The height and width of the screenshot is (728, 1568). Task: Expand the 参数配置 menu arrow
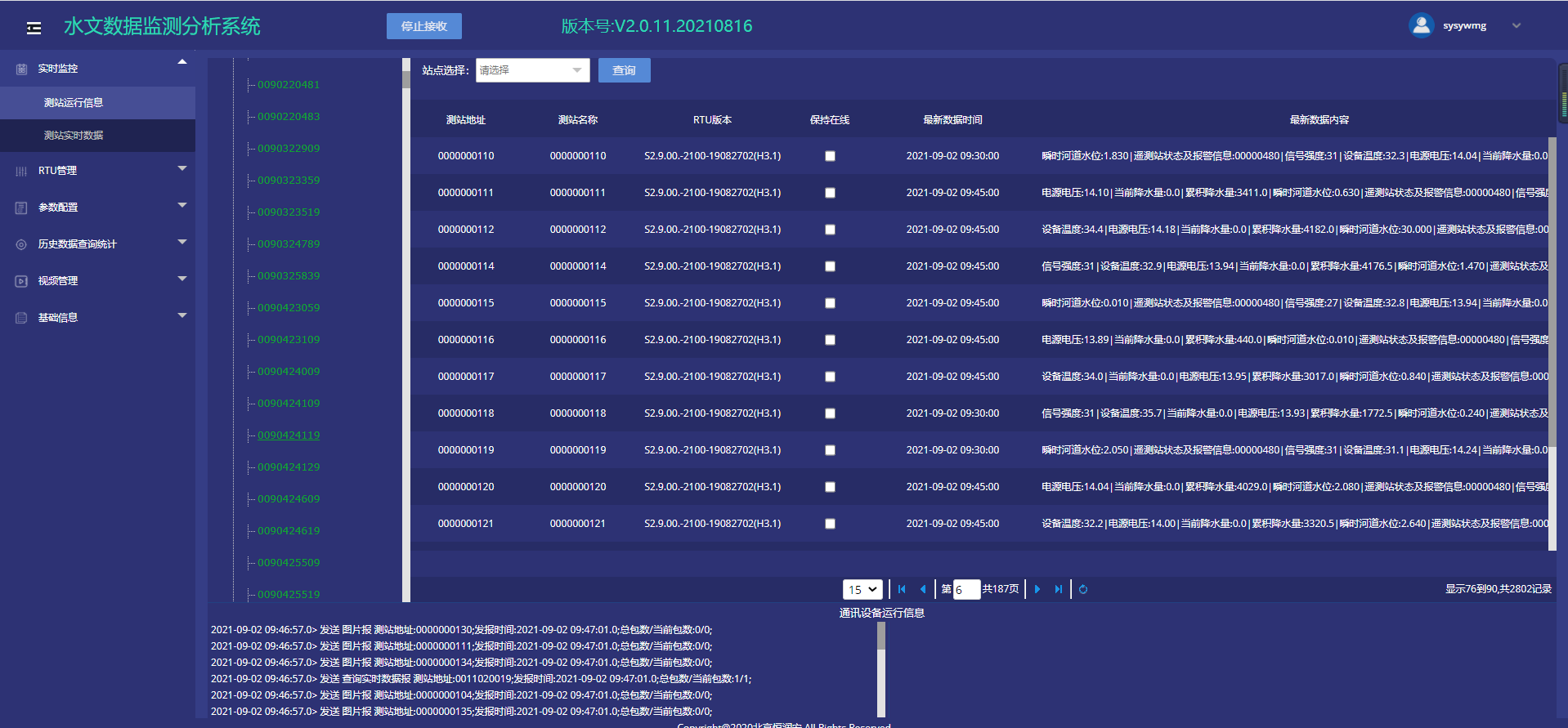(x=182, y=205)
